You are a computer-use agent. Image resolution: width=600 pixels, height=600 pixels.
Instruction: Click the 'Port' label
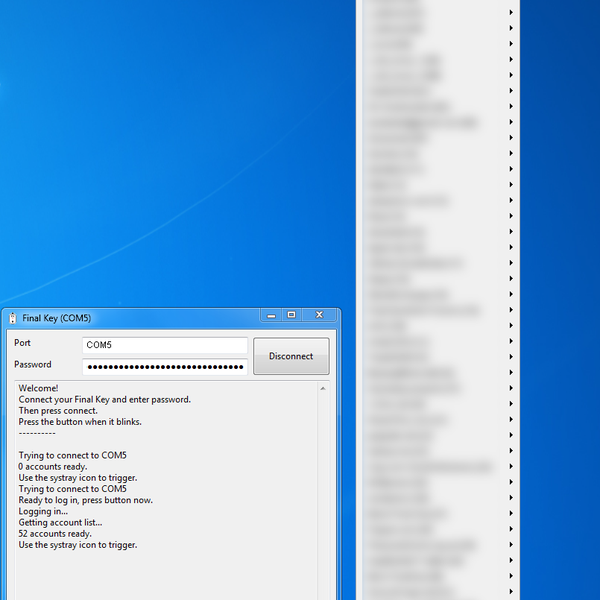click(22, 343)
